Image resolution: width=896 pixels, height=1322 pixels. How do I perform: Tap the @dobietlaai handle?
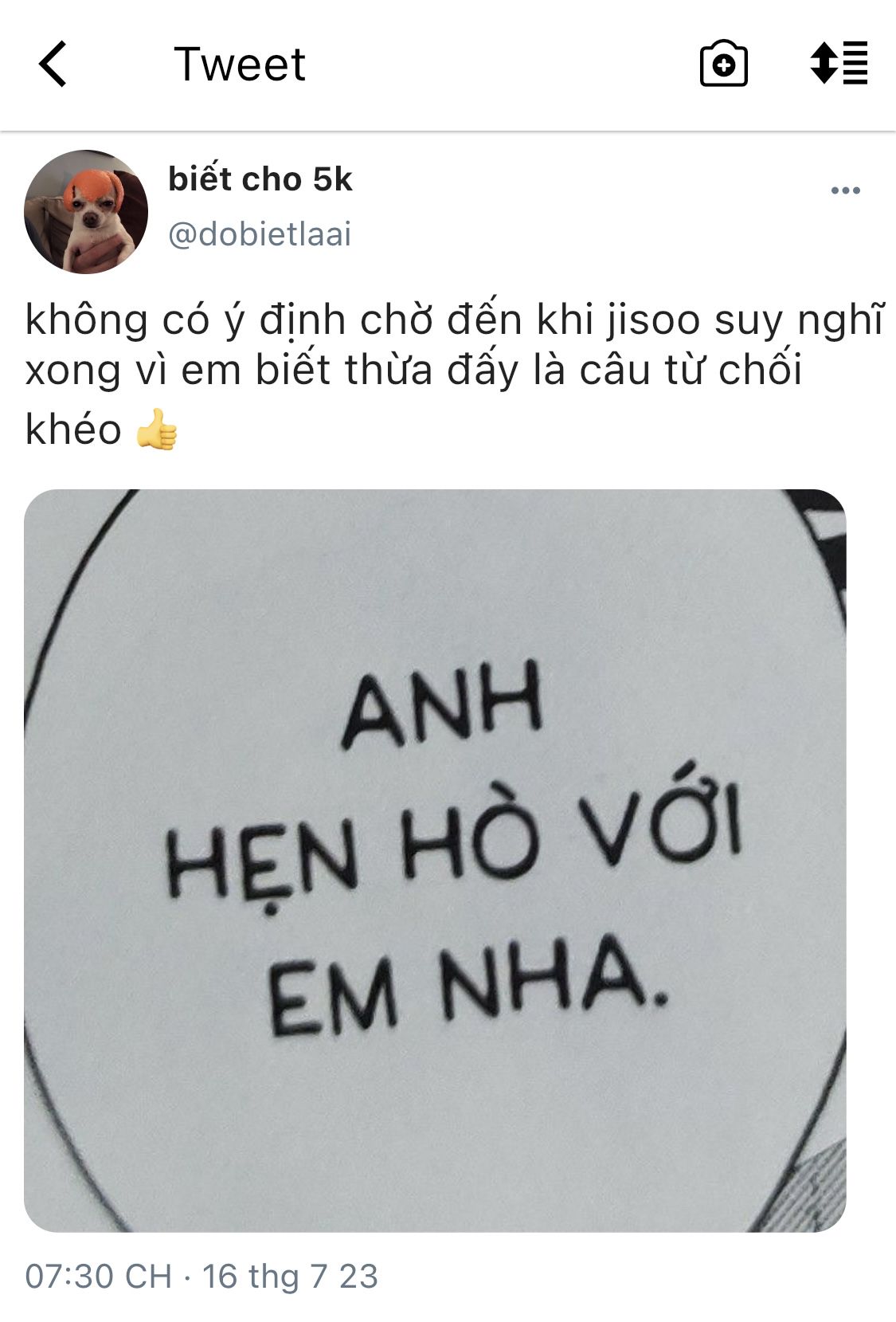[x=260, y=234]
